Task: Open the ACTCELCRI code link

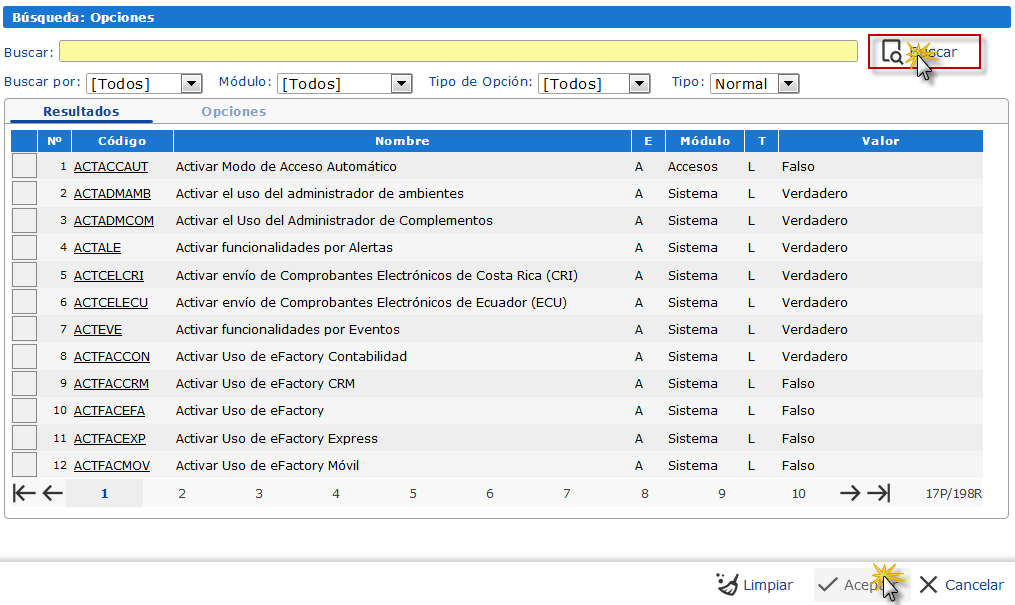Action: [x=108, y=275]
